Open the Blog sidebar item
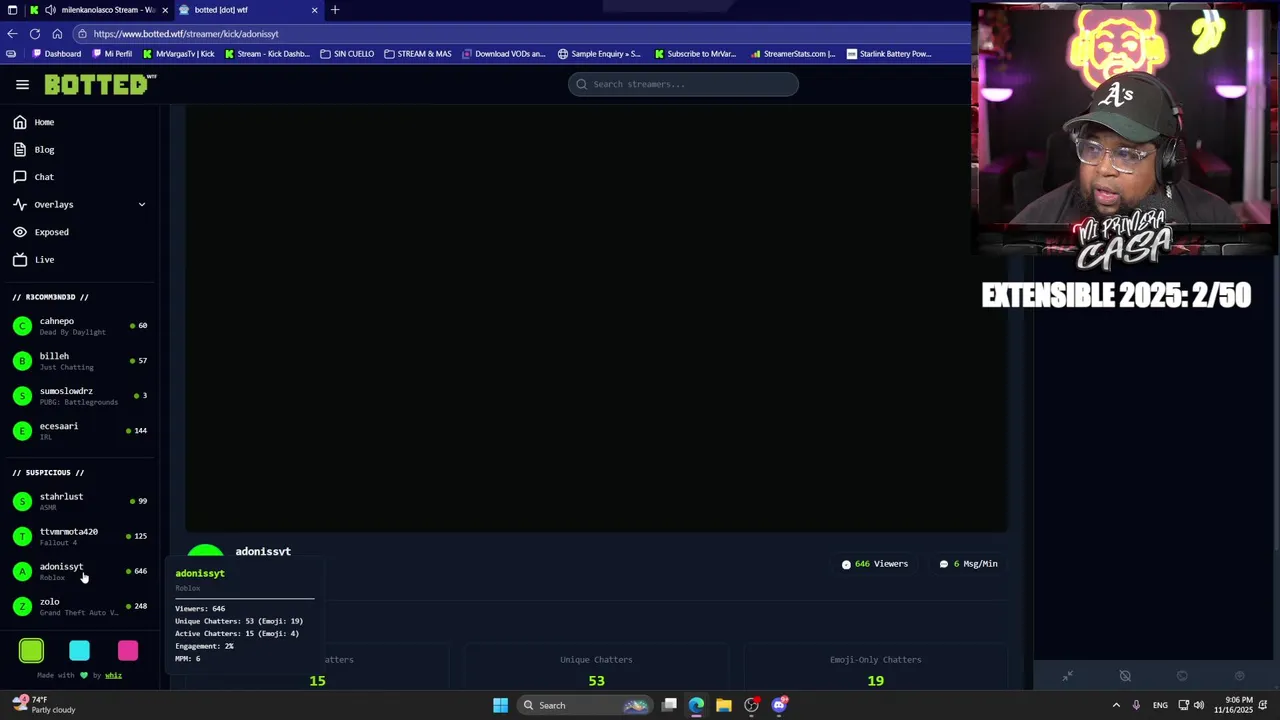The width and height of the screenshot is (1280, 720). pos(80,149)
